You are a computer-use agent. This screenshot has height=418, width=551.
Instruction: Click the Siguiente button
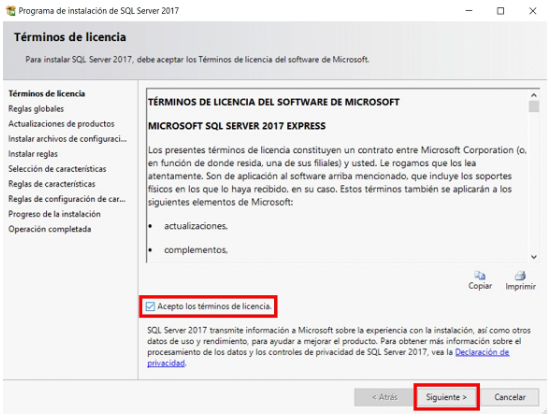pyautogui.click(x=446, y=397)
